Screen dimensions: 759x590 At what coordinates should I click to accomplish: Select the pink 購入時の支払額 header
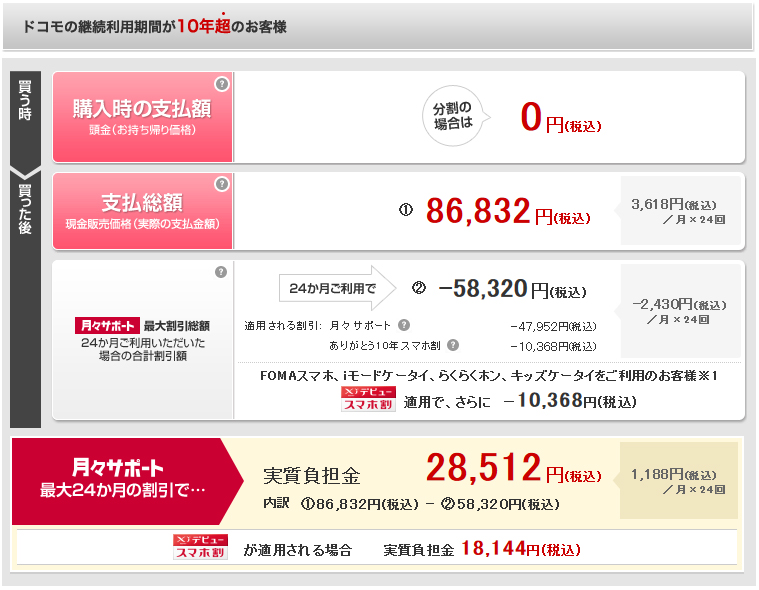(142, 116)
